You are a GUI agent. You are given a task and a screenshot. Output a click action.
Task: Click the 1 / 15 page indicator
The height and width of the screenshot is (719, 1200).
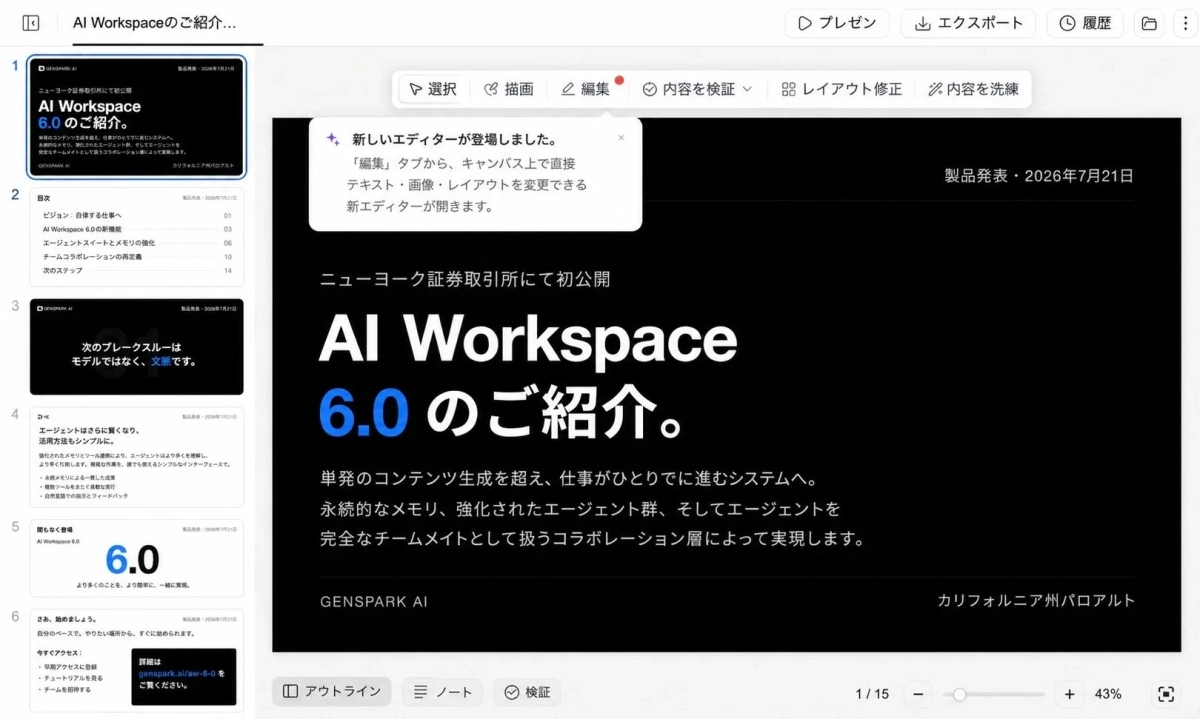[x=872, y=694]
